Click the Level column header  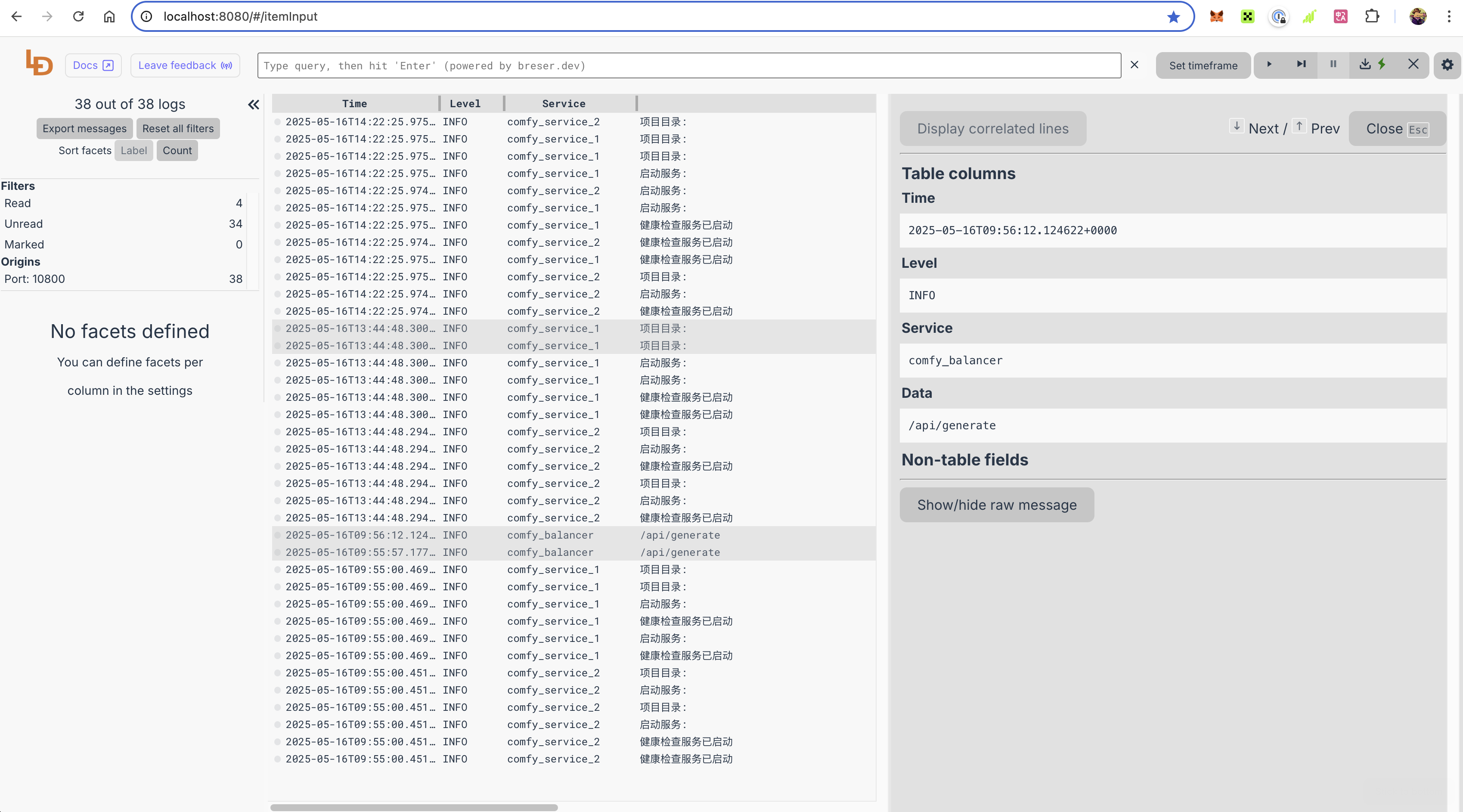465,103
